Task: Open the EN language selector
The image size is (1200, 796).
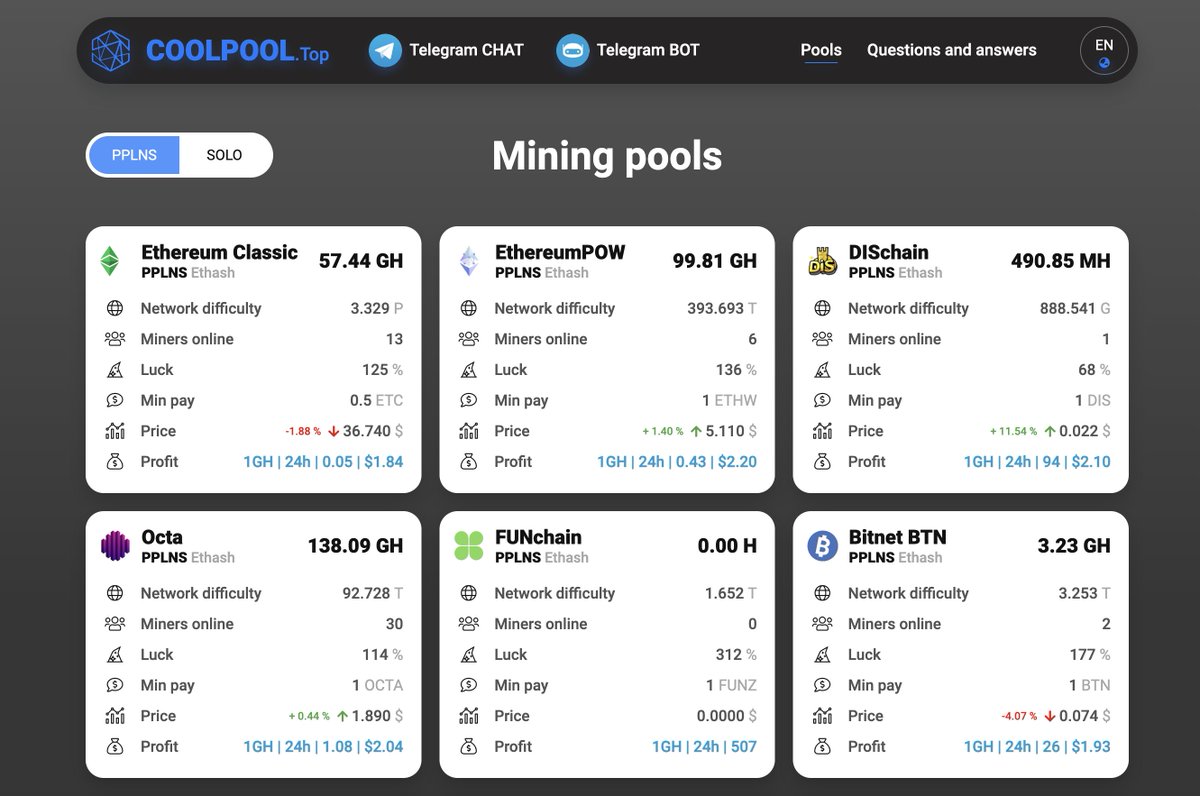Action: tap(1104, 50)
